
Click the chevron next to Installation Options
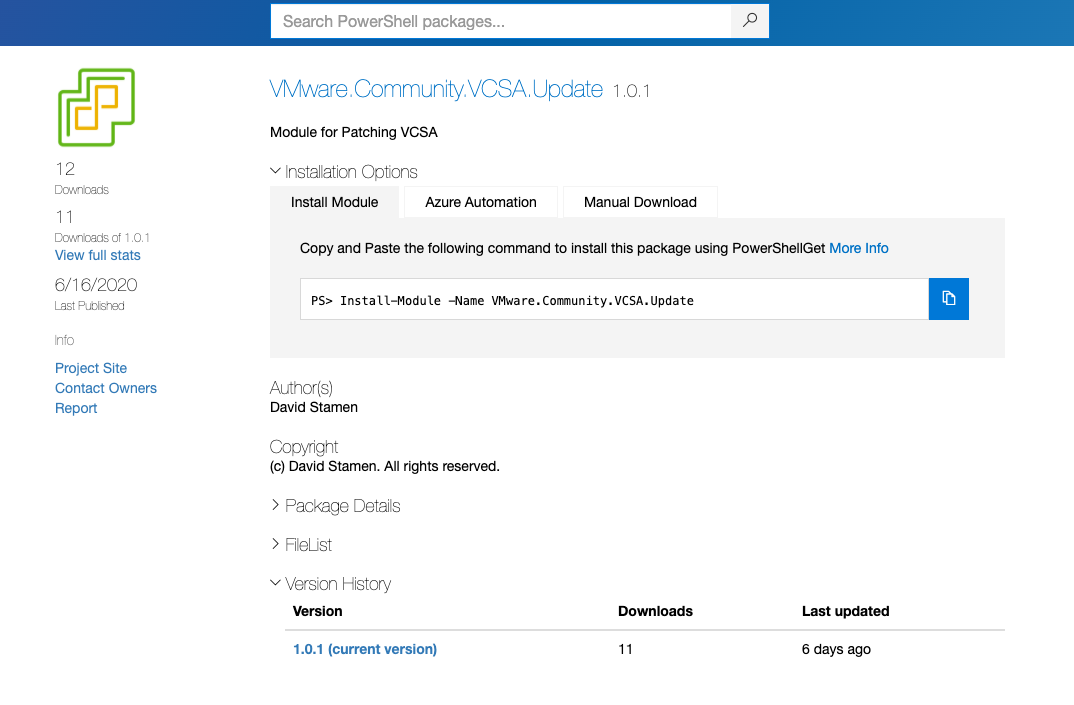(x=275, y=171)
